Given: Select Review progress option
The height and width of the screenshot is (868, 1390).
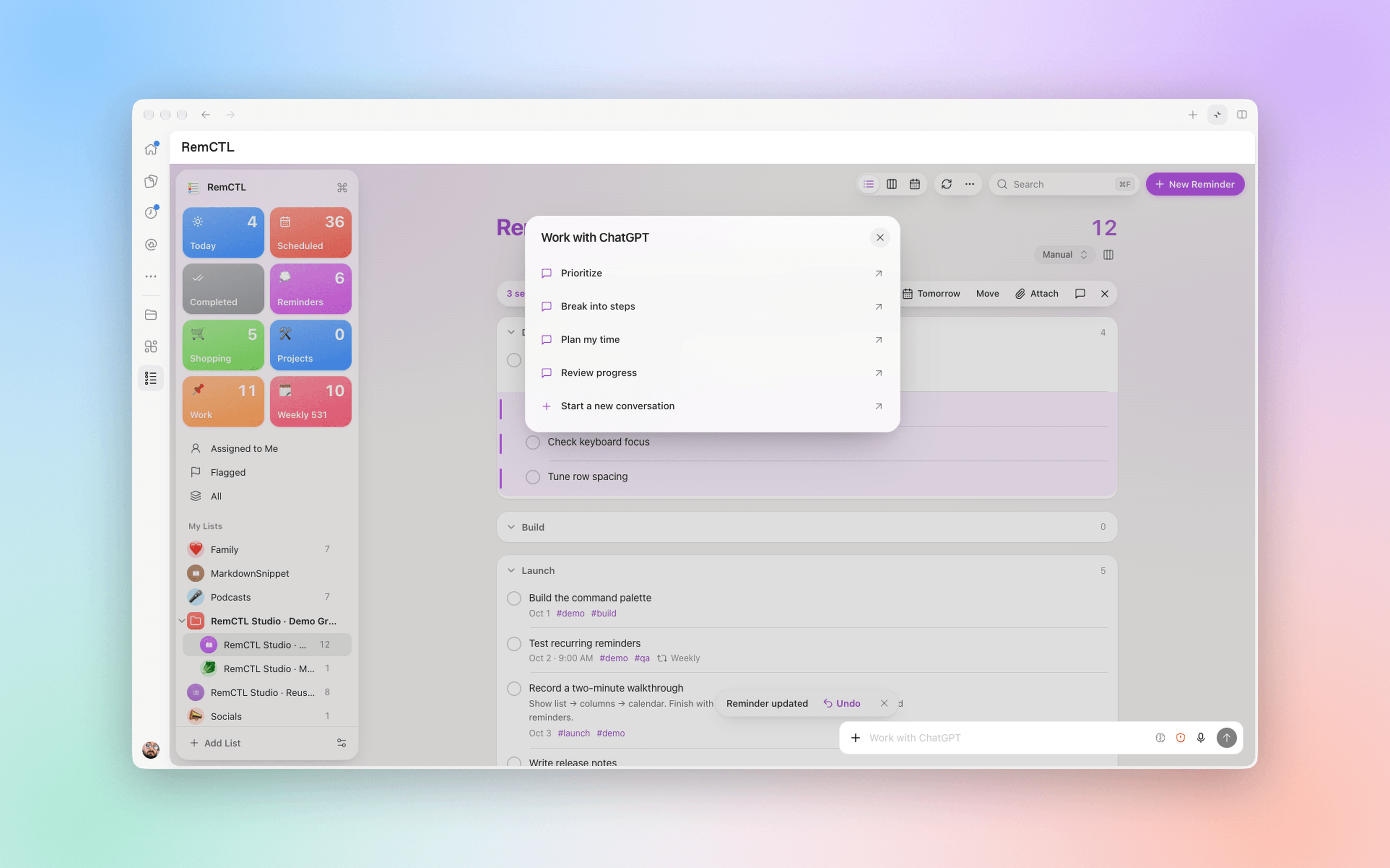Looking at the screenshot, I should (x=712, y=373).
